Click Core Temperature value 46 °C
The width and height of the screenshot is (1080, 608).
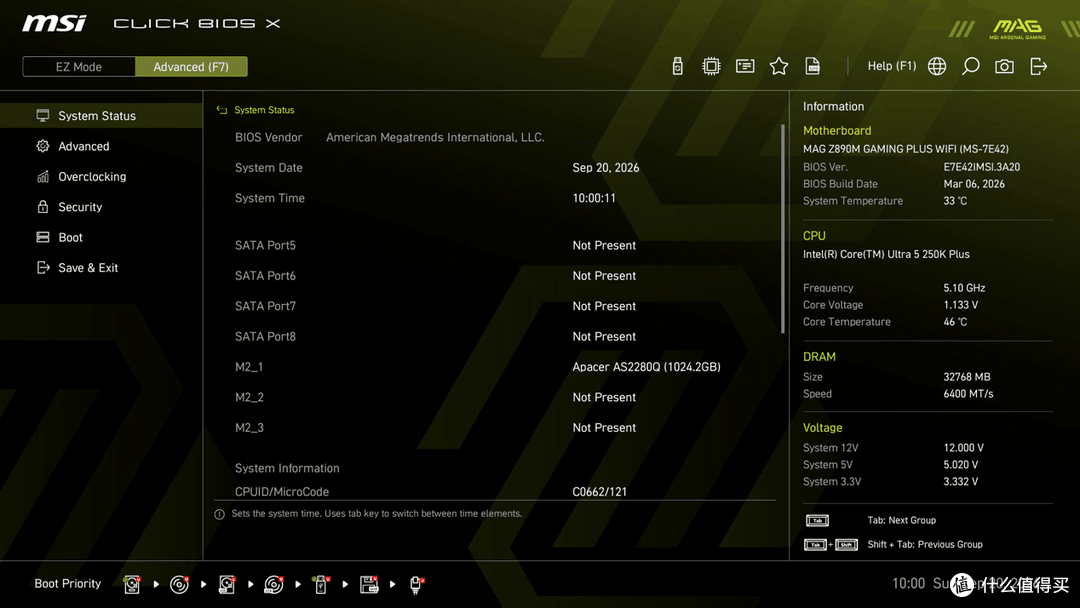click(955, 322)
